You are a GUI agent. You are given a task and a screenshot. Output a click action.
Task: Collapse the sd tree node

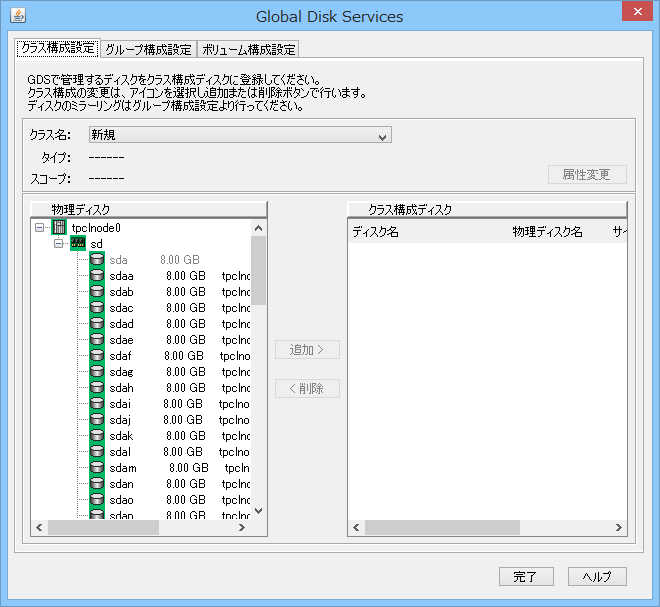click(x=59, y=244)
